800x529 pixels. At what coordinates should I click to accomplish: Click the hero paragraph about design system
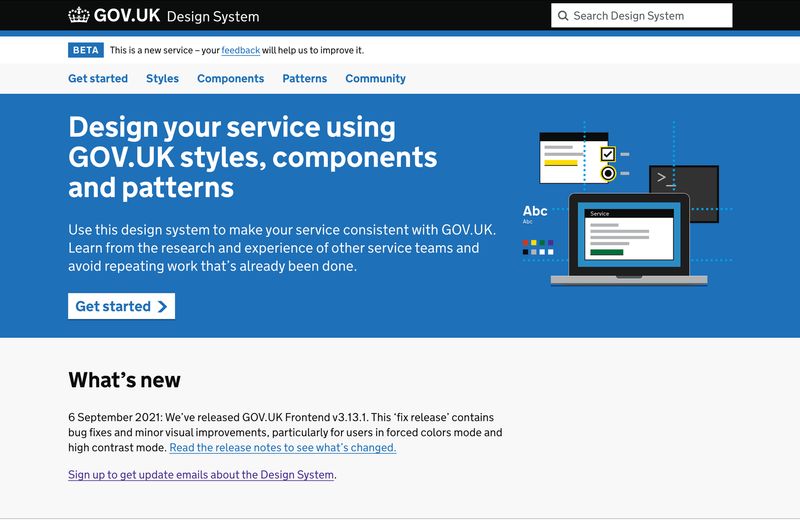pyautogui.click(x=282, y=248)
